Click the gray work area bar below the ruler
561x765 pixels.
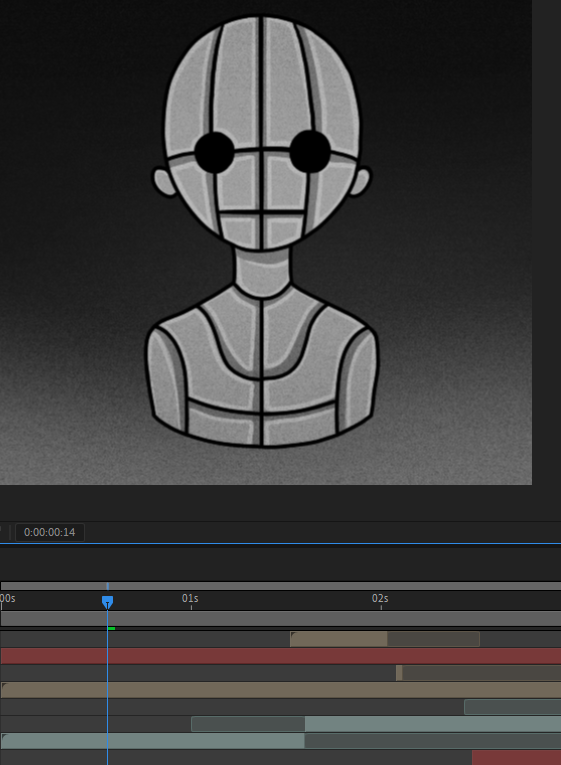click(x=281, y=619)
